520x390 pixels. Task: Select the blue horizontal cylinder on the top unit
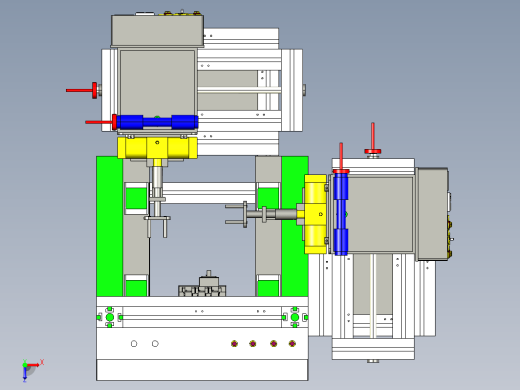pos(157,122)
